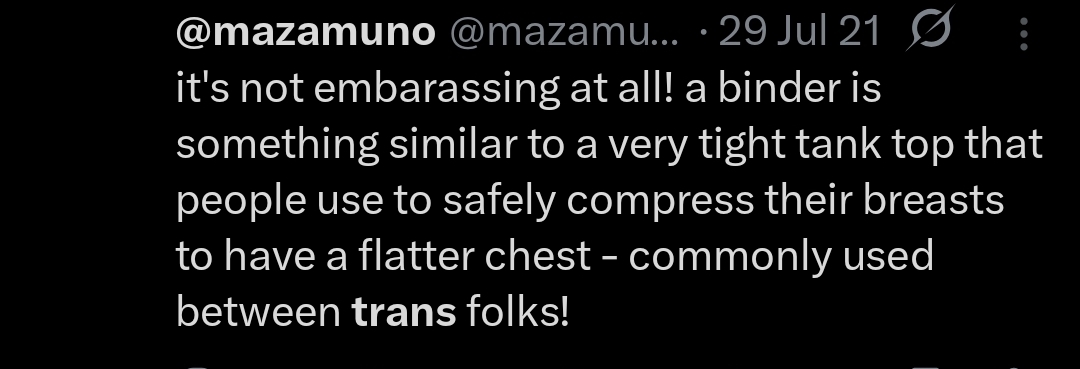Tap the cut-off reply icon under tweet
1080x369 pixels.
(x=198, y=367)
